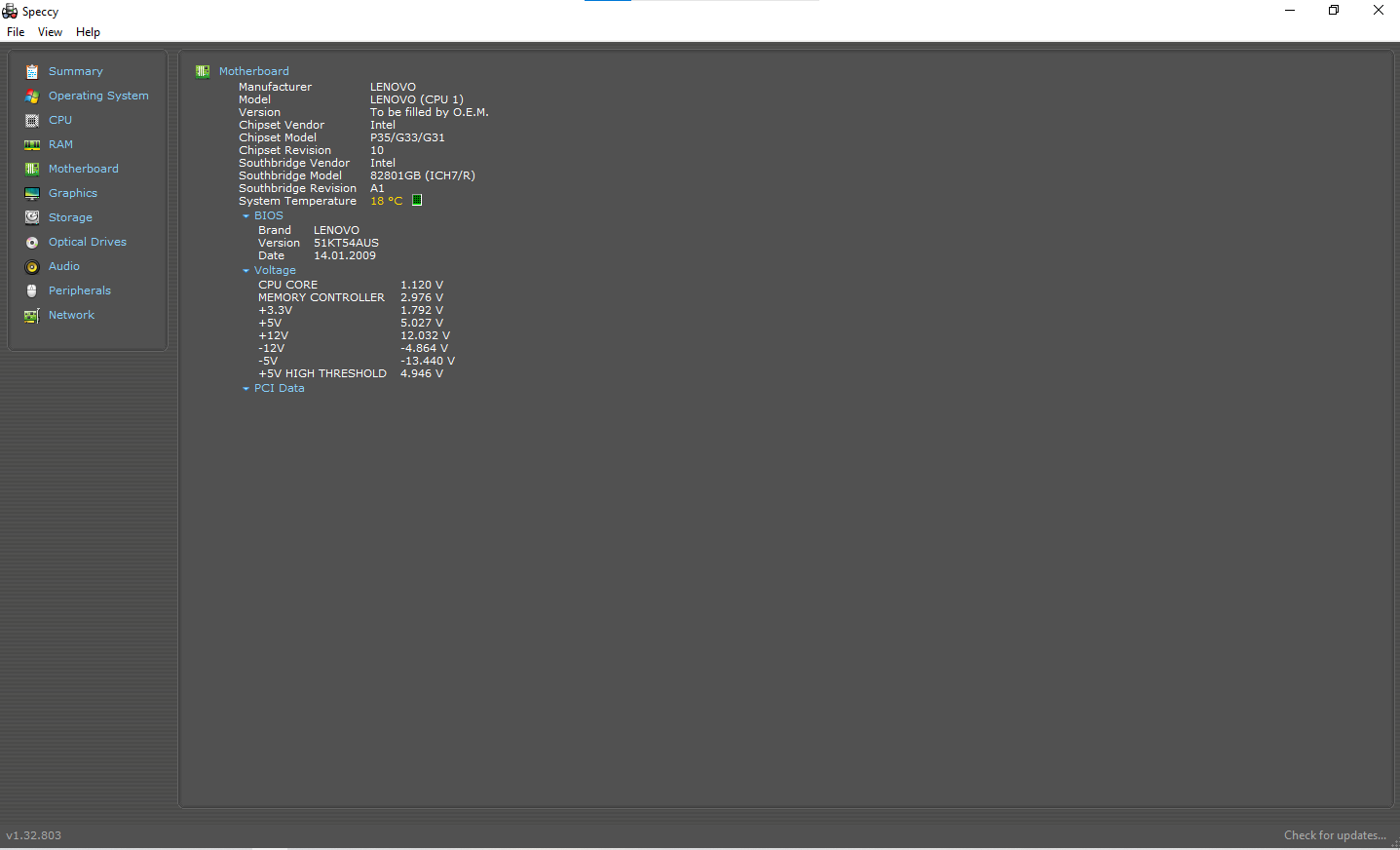The height and width of the screenshot is (850, 1400).
Task: Click the -5V voltage value -13.440 V
Action: click(428, 361)
